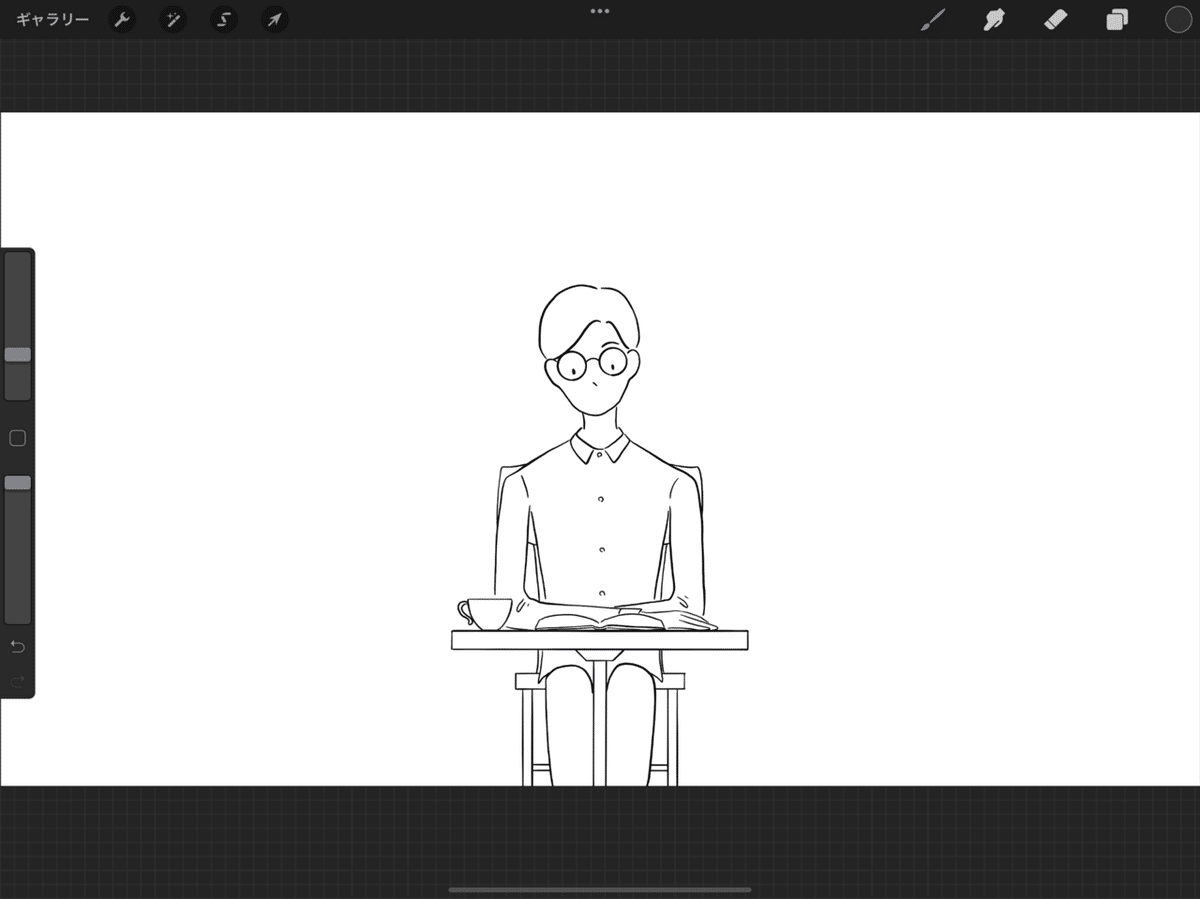Viewport: 1200px width, 899px height.
Task: Open the Layers panel
Action: click(x=1117, y=20)
